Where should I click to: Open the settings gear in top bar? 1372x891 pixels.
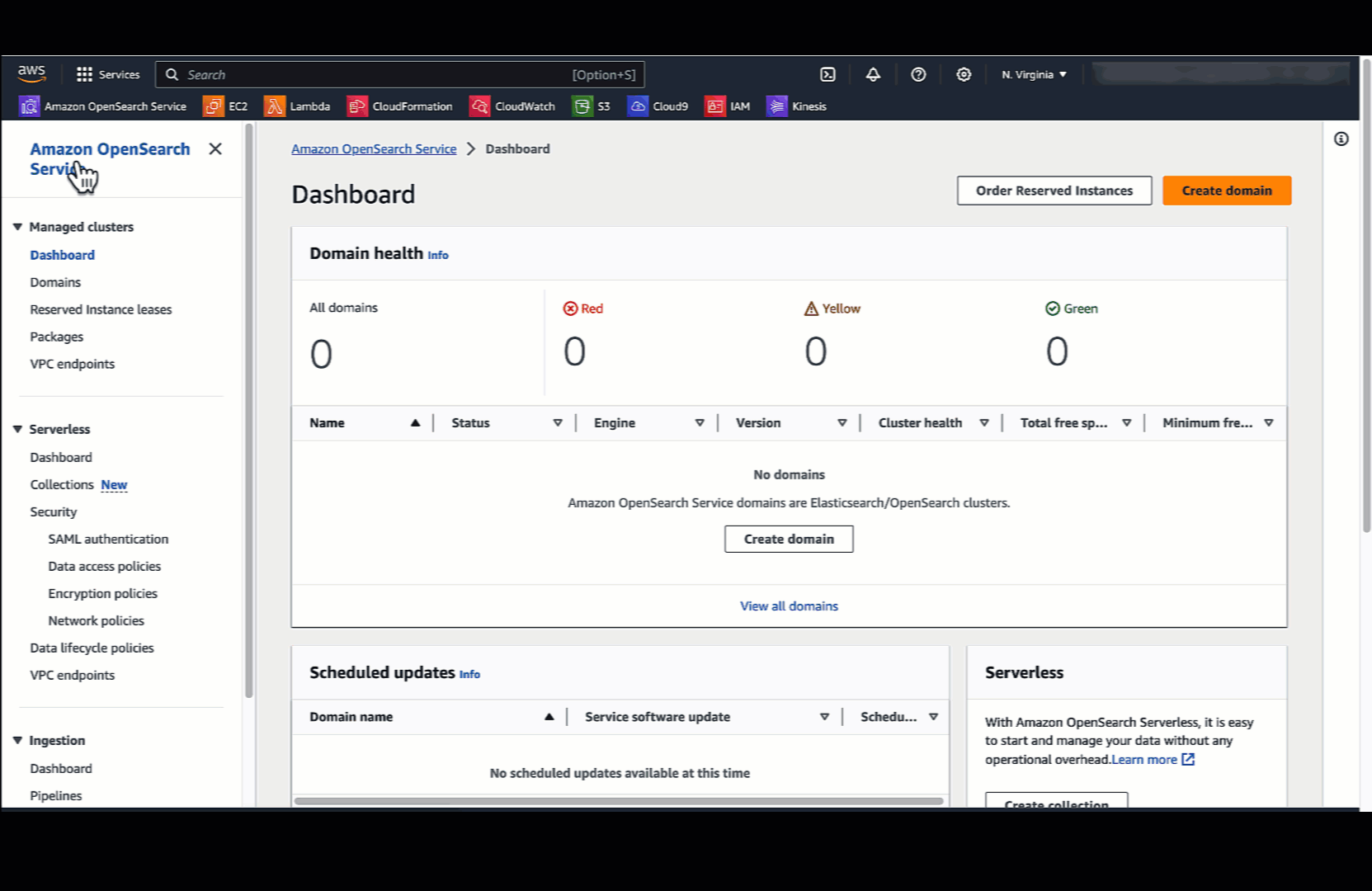(964, 74)
